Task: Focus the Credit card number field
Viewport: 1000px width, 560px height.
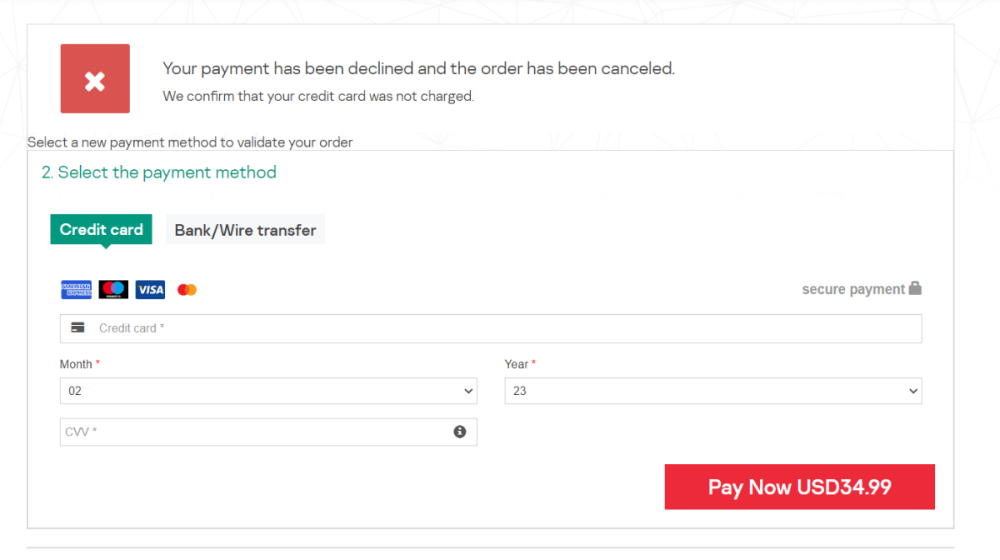Action: click(500, 328)
